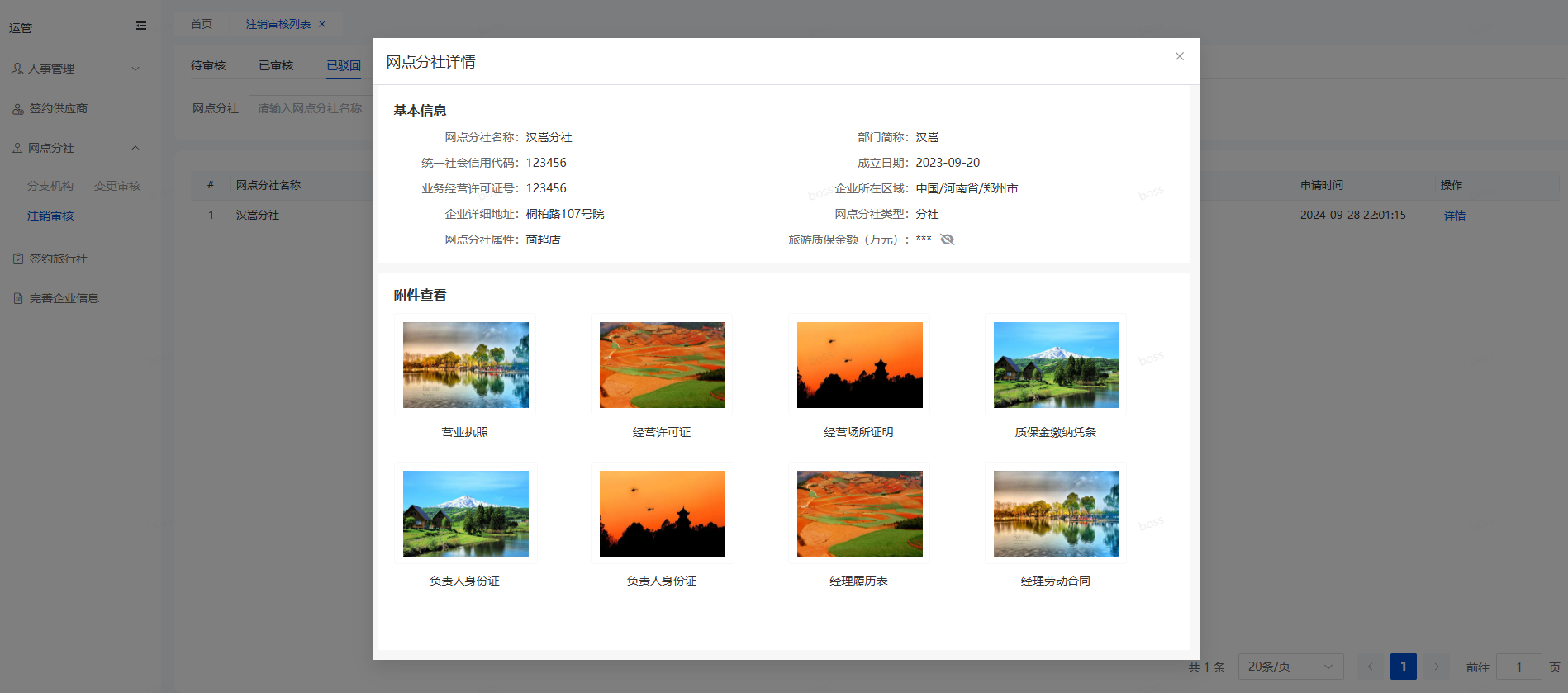Switch to the 待审核 tab
This screenshot has height=693, width=1568.
tap(208, 65)
